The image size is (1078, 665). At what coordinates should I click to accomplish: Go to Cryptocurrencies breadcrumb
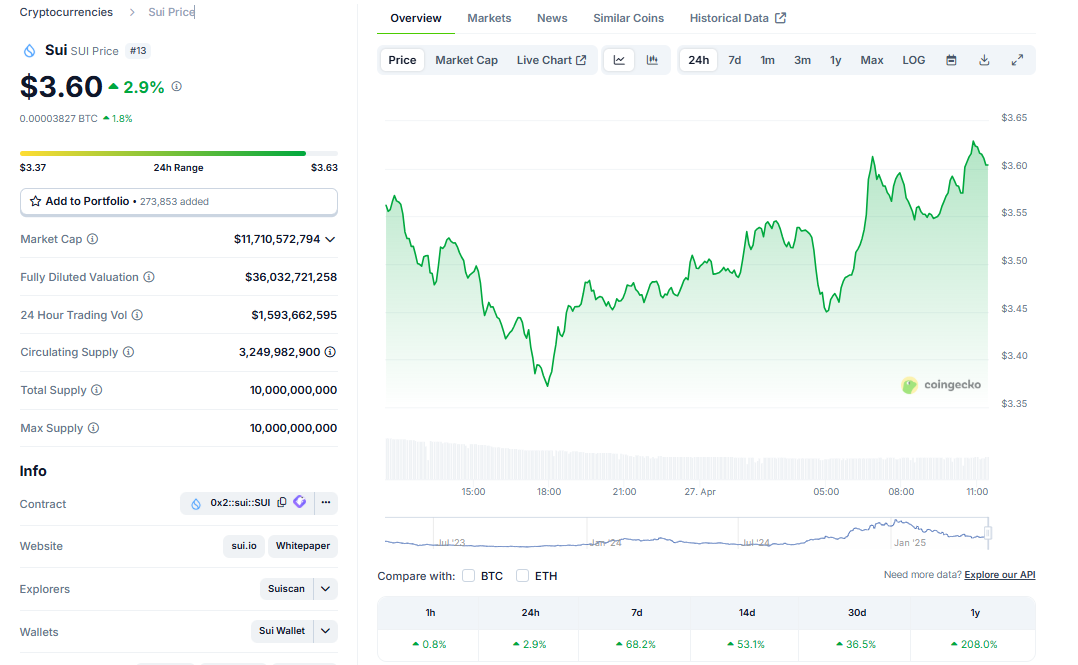66,12
